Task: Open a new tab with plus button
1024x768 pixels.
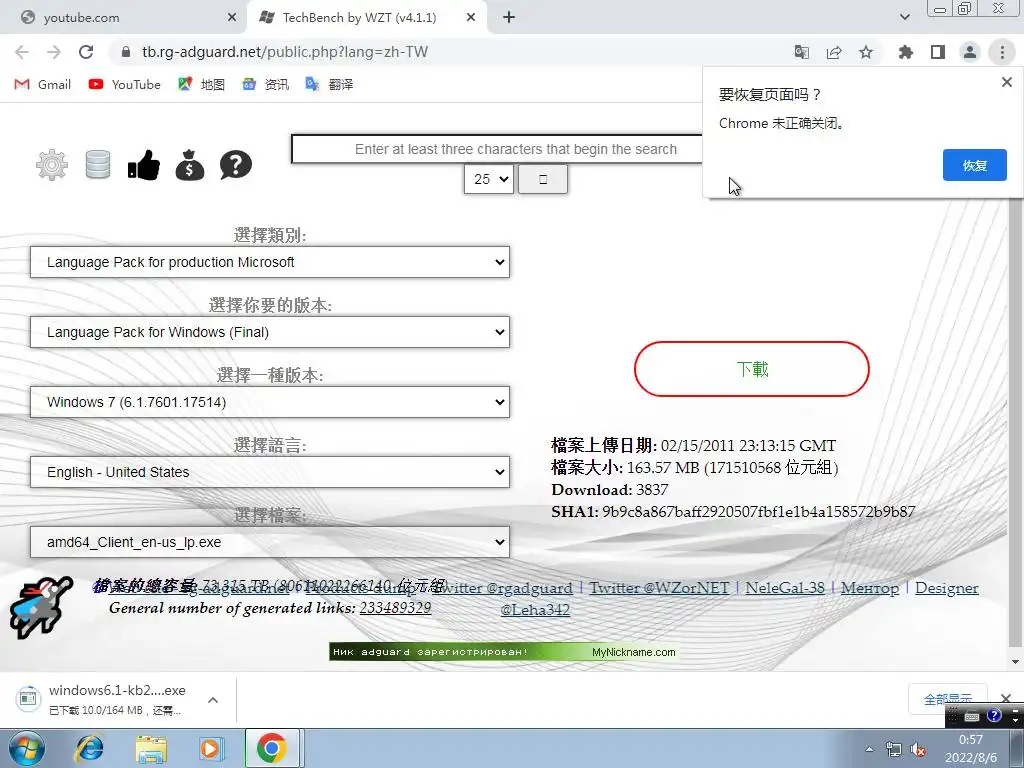Action: pyautogui.click(x=509, y=18)
